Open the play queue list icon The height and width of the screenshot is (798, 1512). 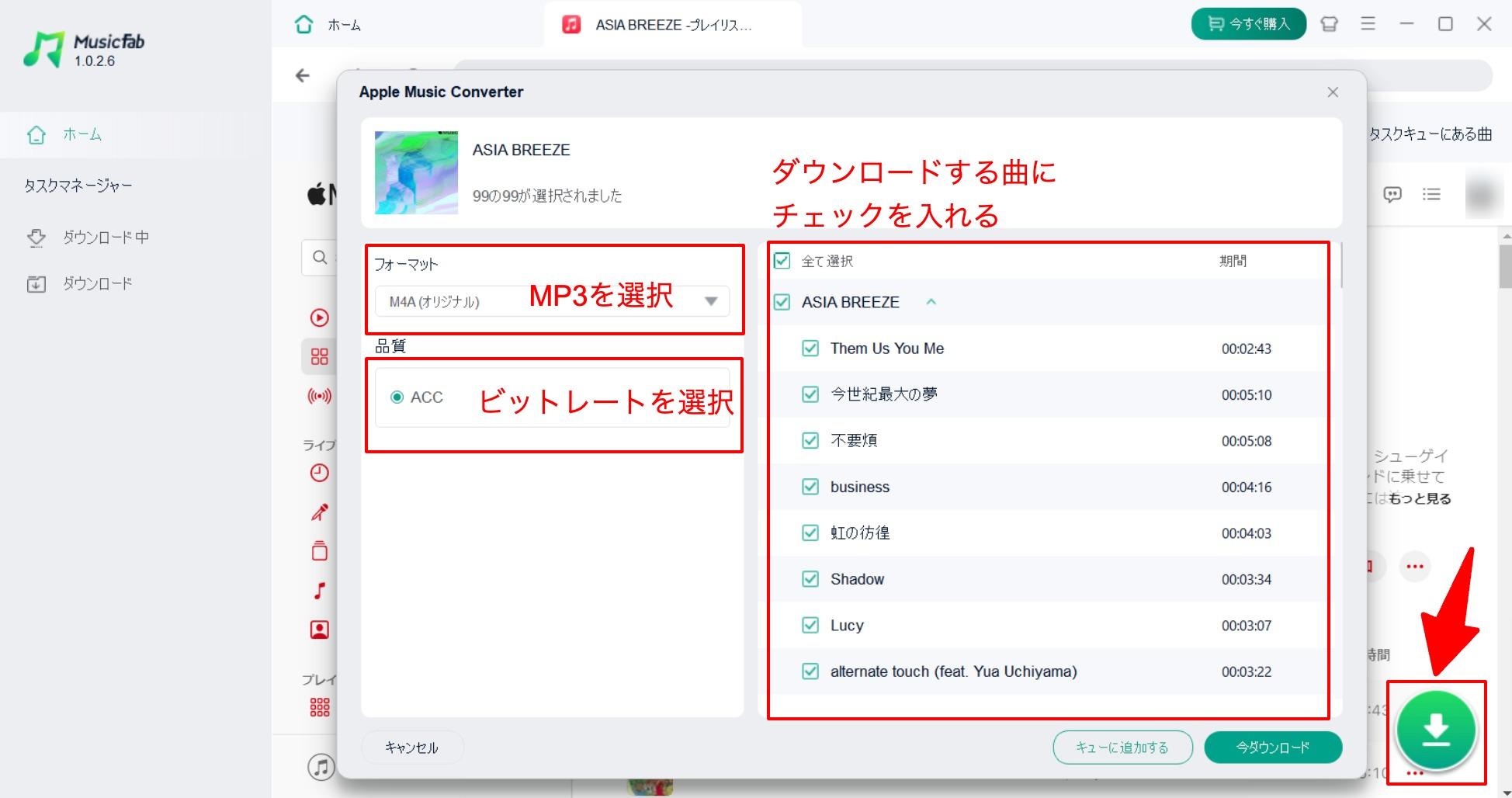pos(1431,194)
